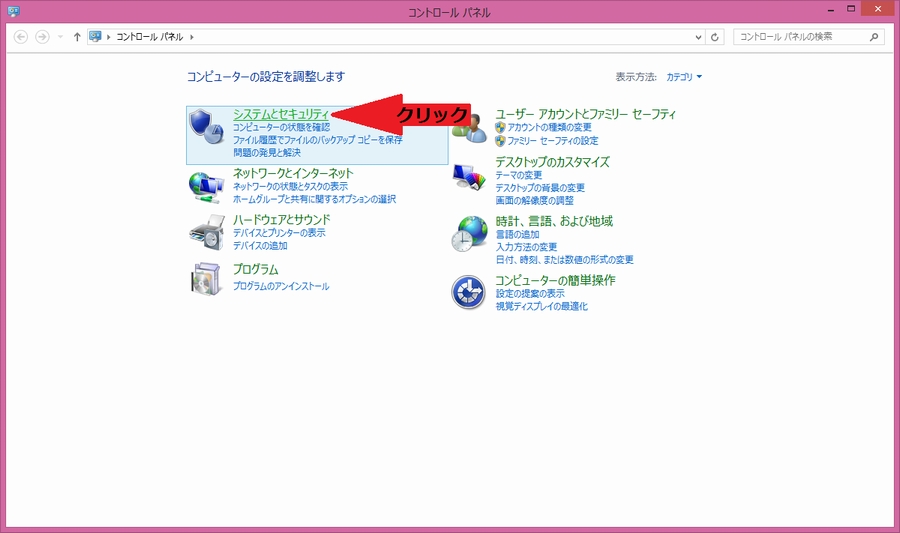This screenshot has width=900, height=533.
Task: Open プログラム heading link
Action: [255, 269]
